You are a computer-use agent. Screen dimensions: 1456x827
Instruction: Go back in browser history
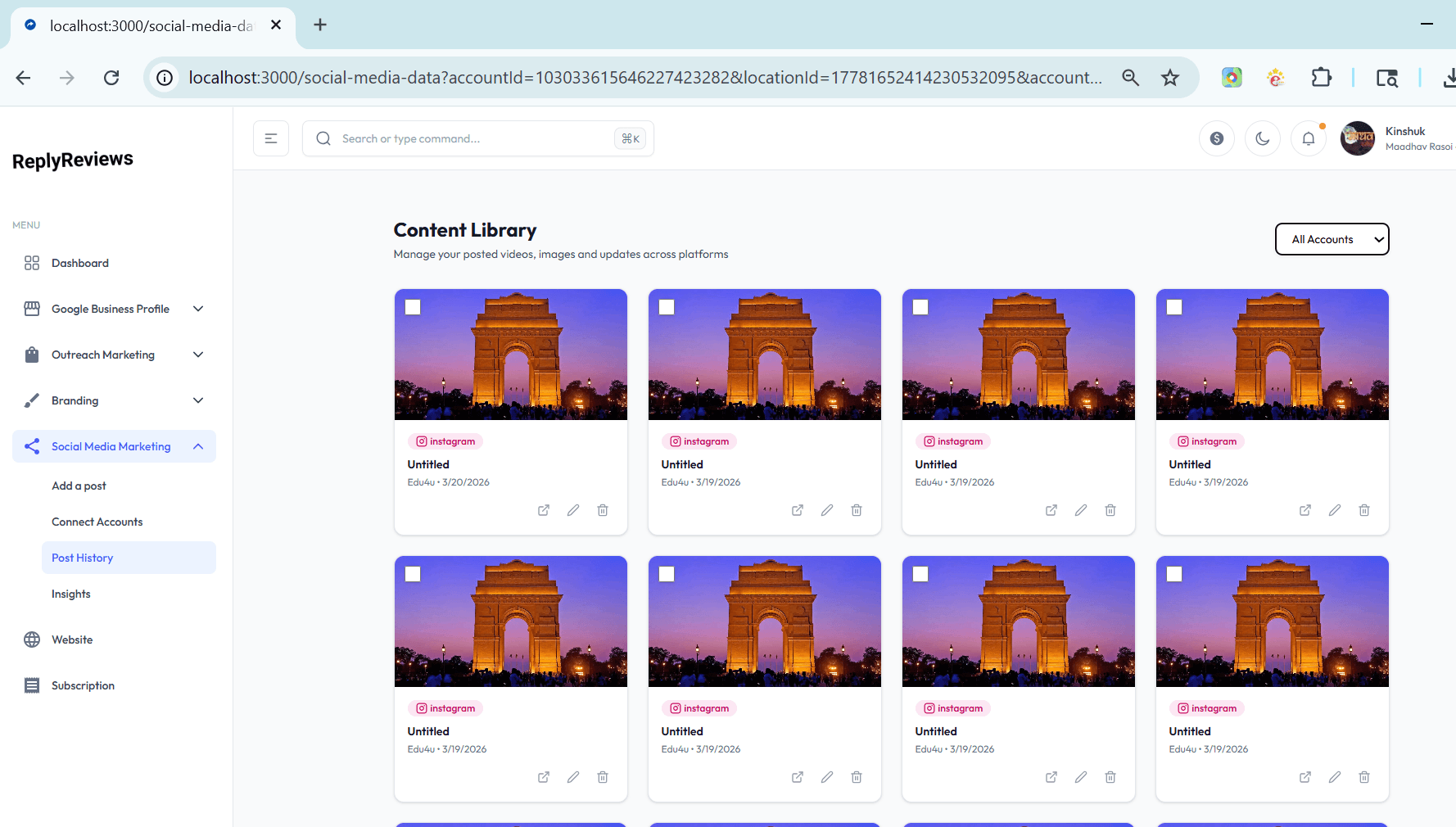pyautogui.click(x=23, y=78)
